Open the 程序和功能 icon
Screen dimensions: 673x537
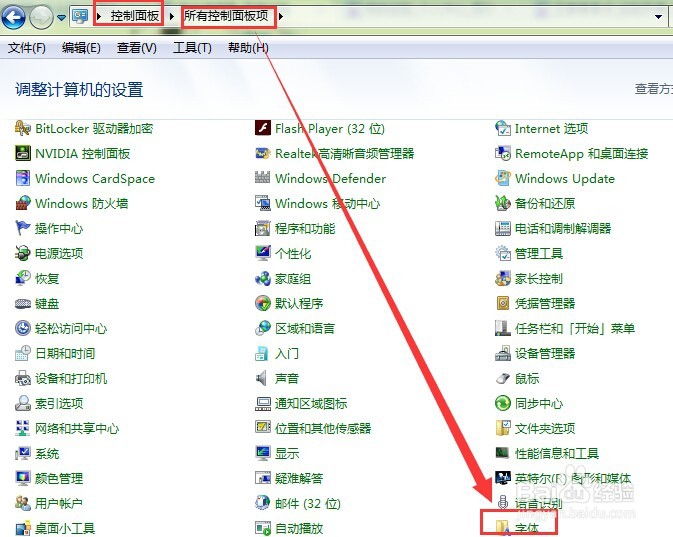point(263,228)
